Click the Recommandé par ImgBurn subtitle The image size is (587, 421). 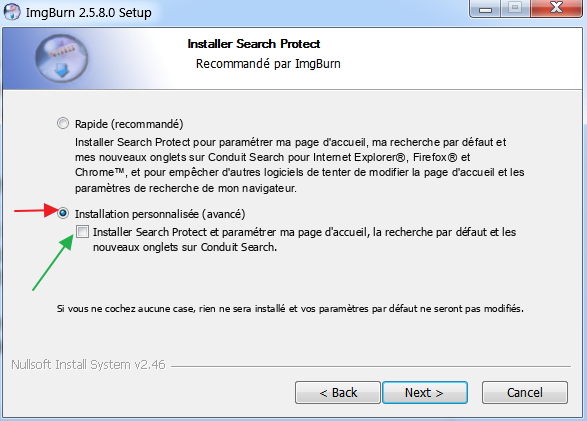pyautogui.click(x=268, y=64)
